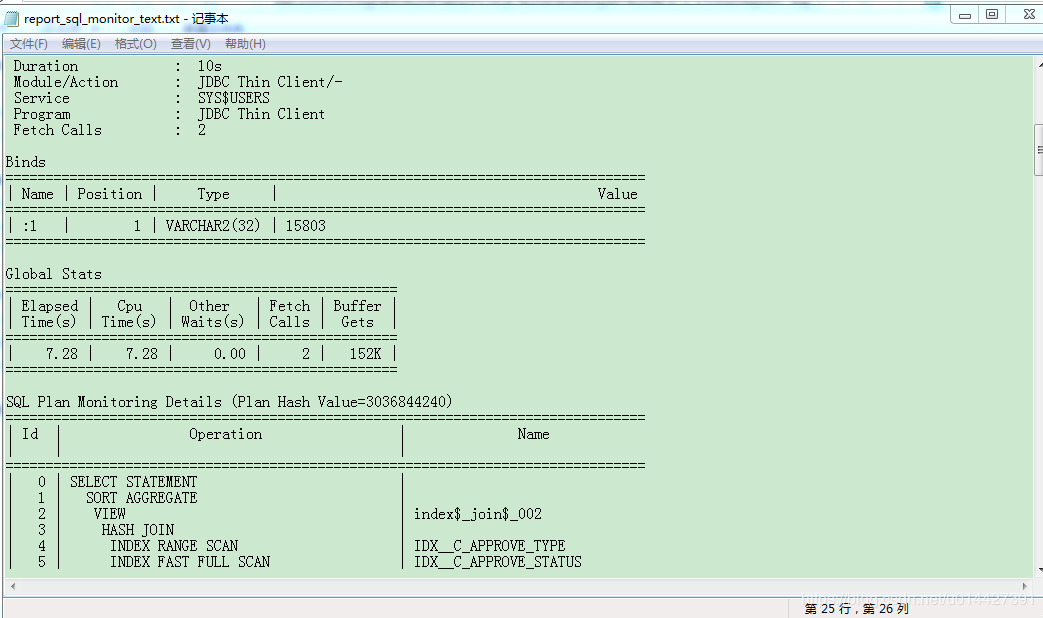Click the 'Id' column header
Screen dimensions: 1043x618
click(31, 434)
